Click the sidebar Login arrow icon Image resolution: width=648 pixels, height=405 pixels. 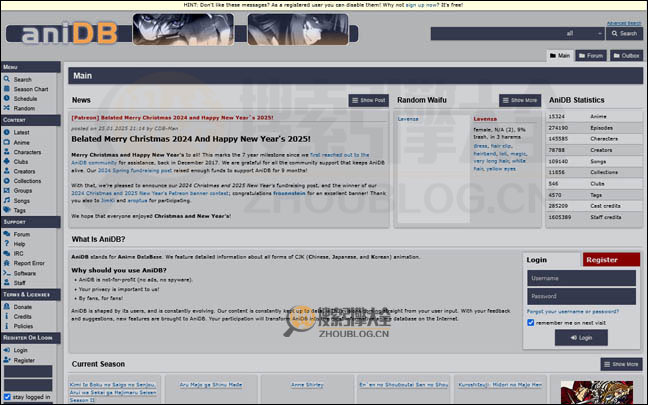(7, 350)
